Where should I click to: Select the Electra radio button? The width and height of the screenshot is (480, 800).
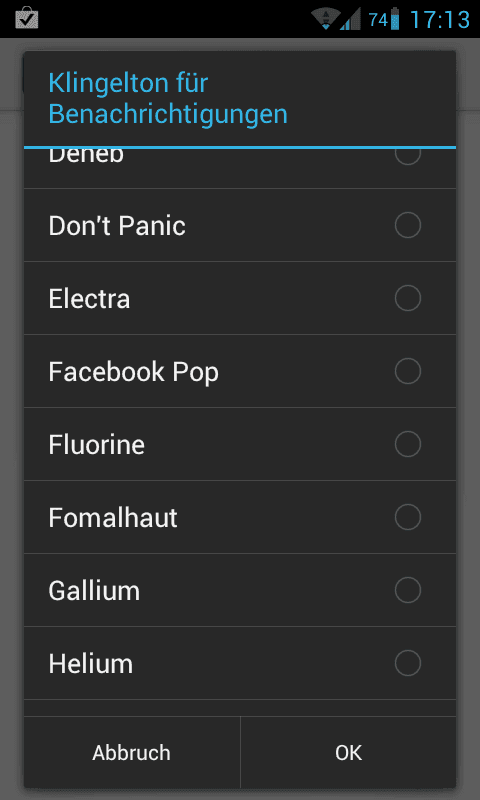[408, 298]
